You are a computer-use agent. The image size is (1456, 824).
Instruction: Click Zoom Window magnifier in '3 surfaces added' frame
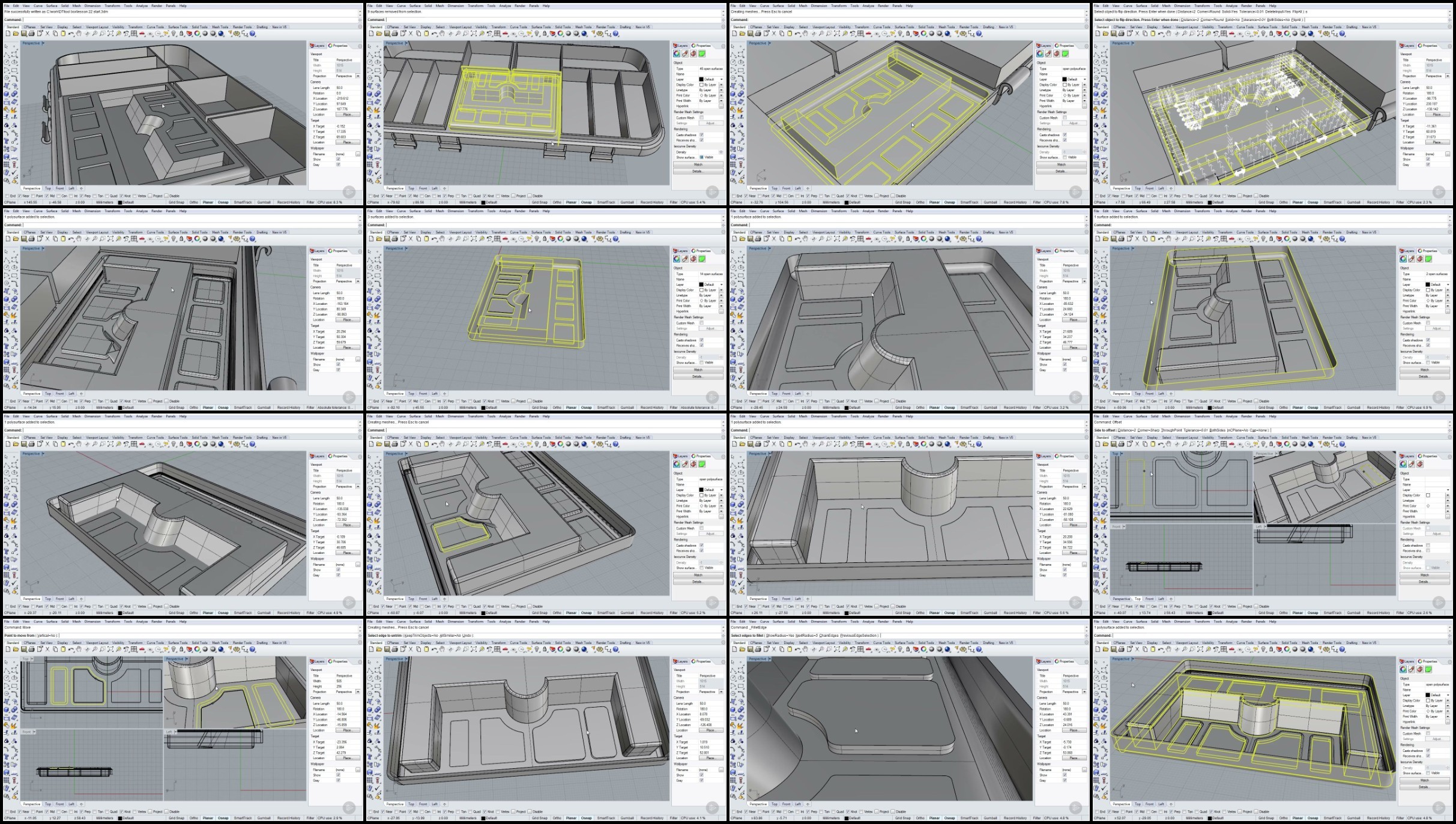point(465,239)
